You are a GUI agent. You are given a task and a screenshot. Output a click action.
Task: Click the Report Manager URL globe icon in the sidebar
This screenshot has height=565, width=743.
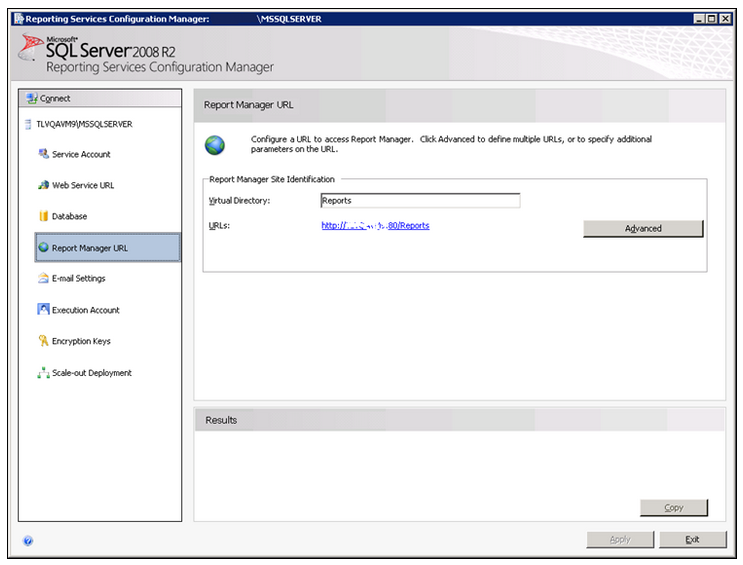pos(44,247)
